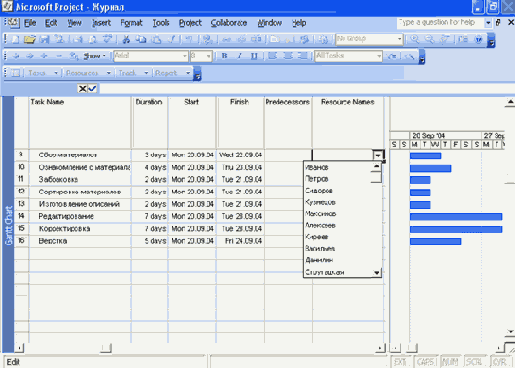Screen dimensions: 515x368
Task: Apply center text alignment
Action: coord(288,56)
